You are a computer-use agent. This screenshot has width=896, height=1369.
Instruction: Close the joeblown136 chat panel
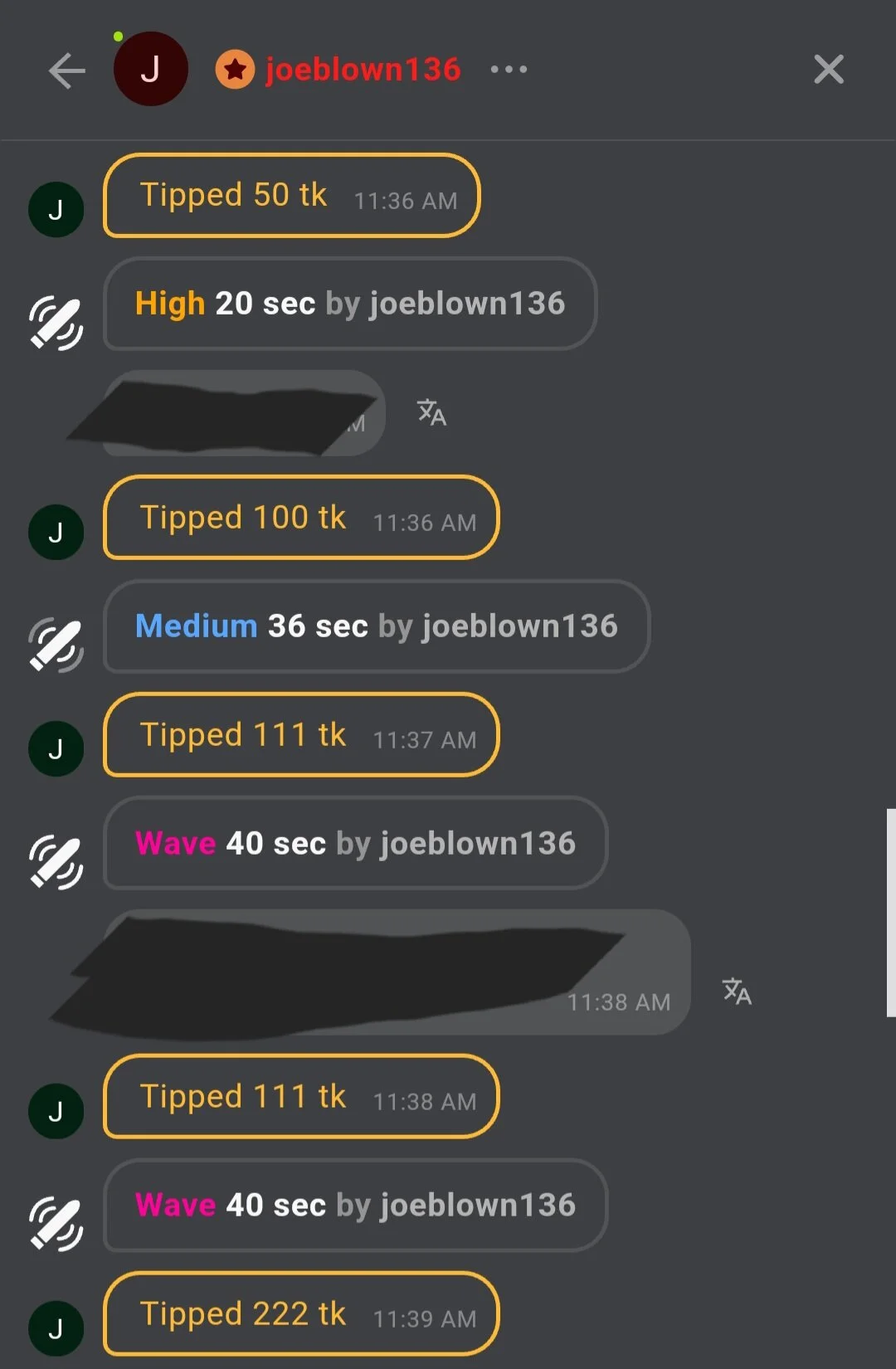pyautogui.click(x=829, y=70)
